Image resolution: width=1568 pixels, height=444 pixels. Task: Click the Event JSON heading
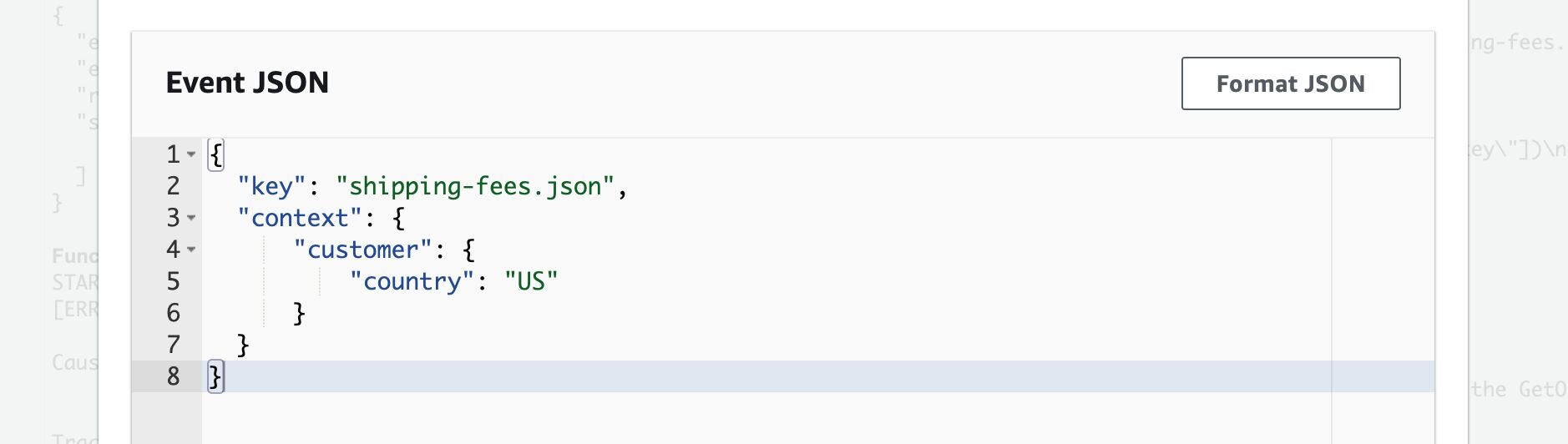pyautogui.click(x=247, y=83)
